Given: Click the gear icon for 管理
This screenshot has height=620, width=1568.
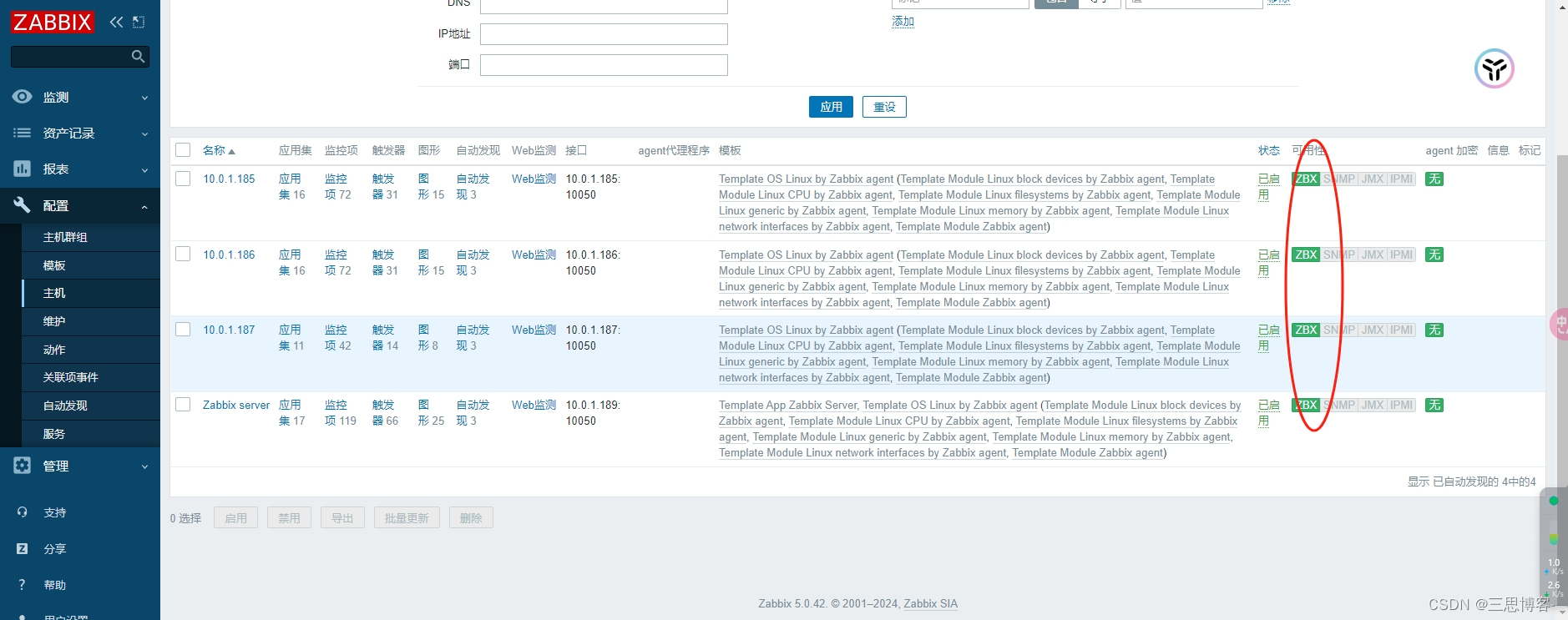Looking at the screenshot, I should (x=23, y=466).
